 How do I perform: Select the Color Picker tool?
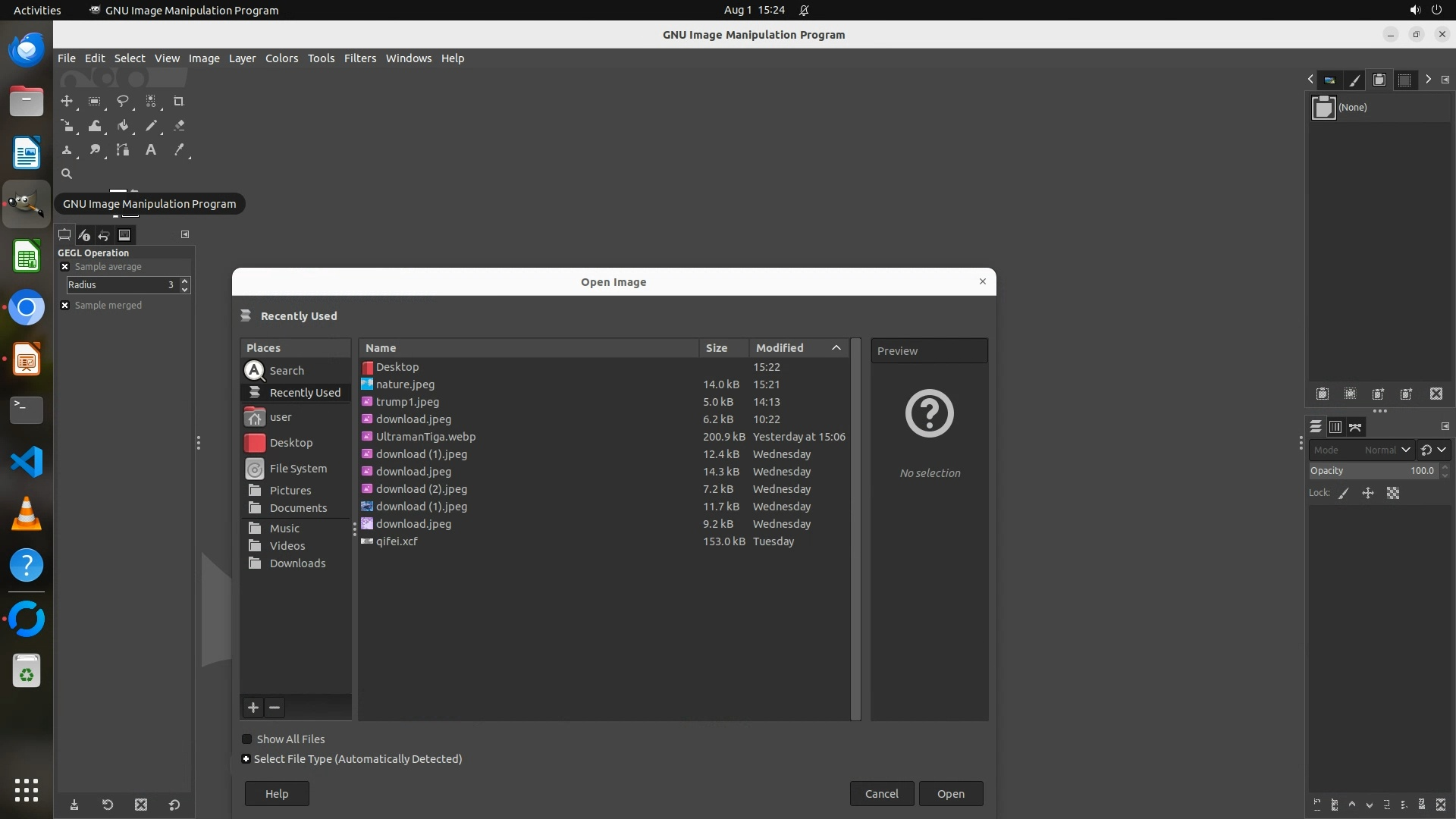point(179,150)
